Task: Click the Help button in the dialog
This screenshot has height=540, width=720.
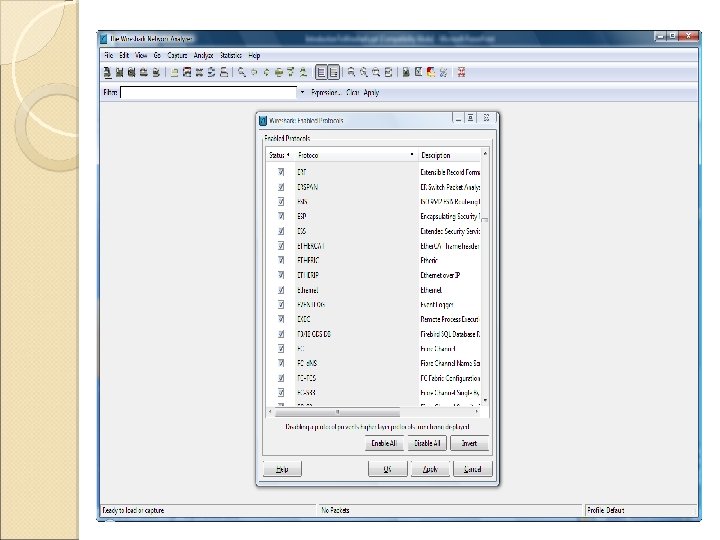Action: point(282,469)
